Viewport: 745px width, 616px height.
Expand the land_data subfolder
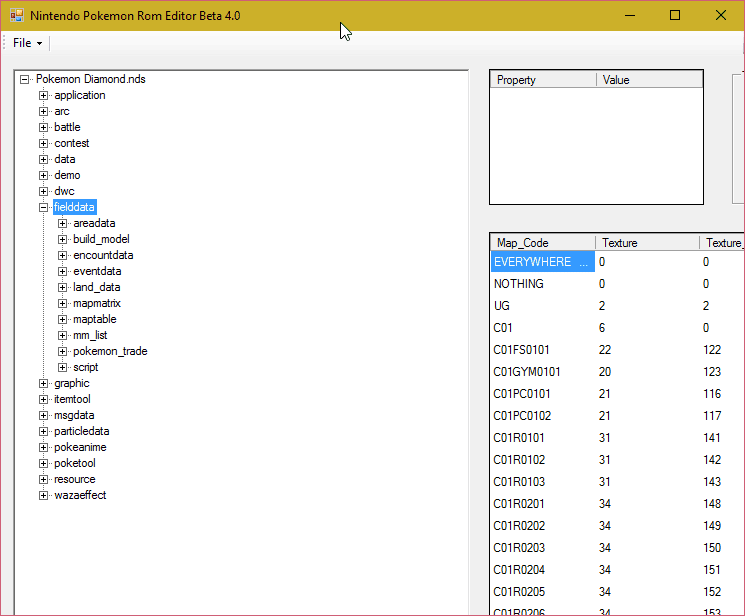point(62,288)
